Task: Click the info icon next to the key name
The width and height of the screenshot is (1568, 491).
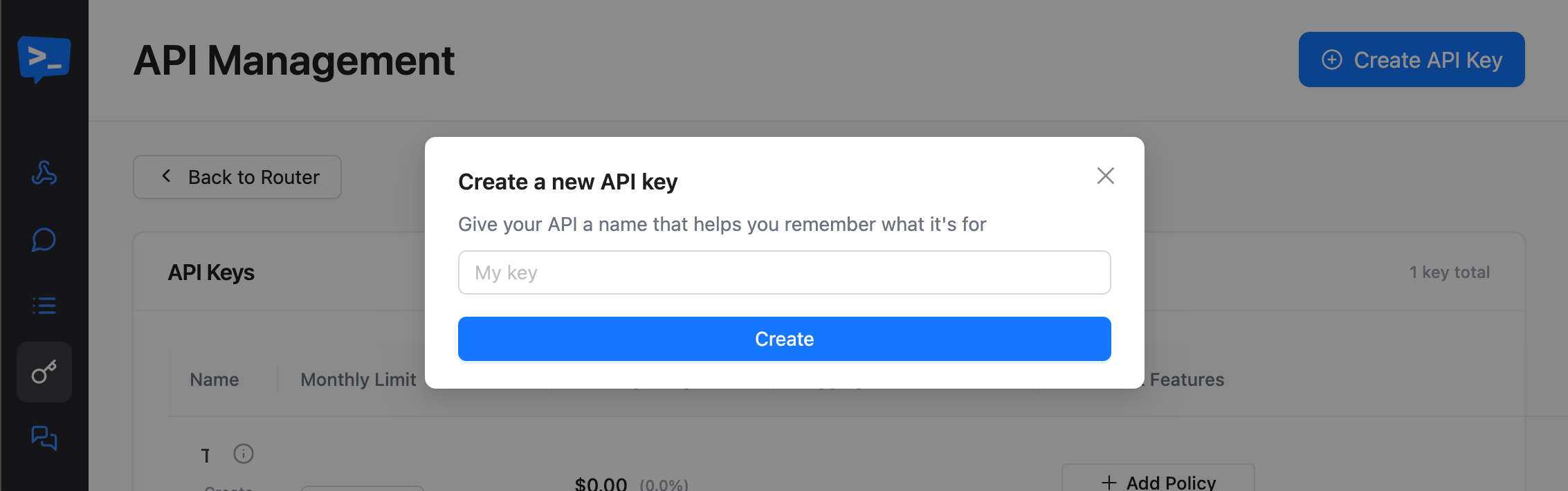Action: 243,454
